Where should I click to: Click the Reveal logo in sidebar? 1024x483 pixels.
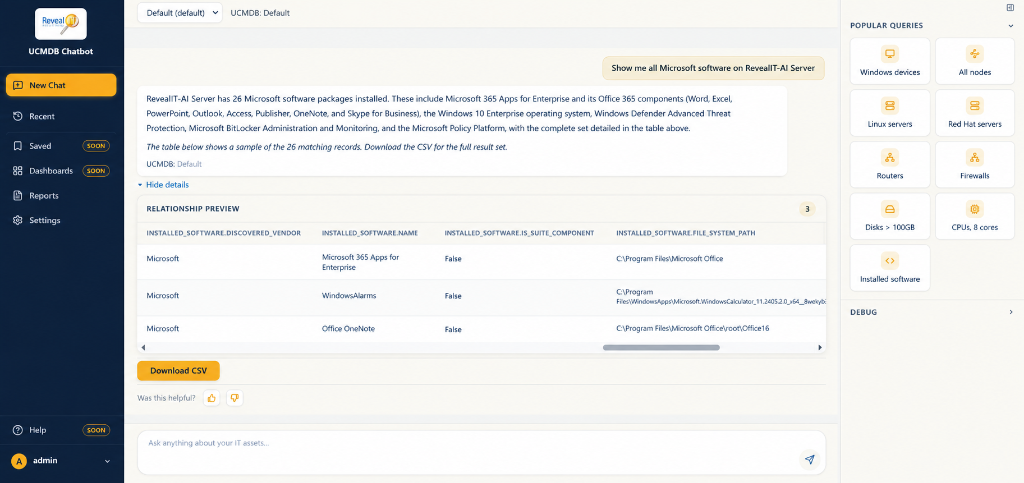(61, 23)
